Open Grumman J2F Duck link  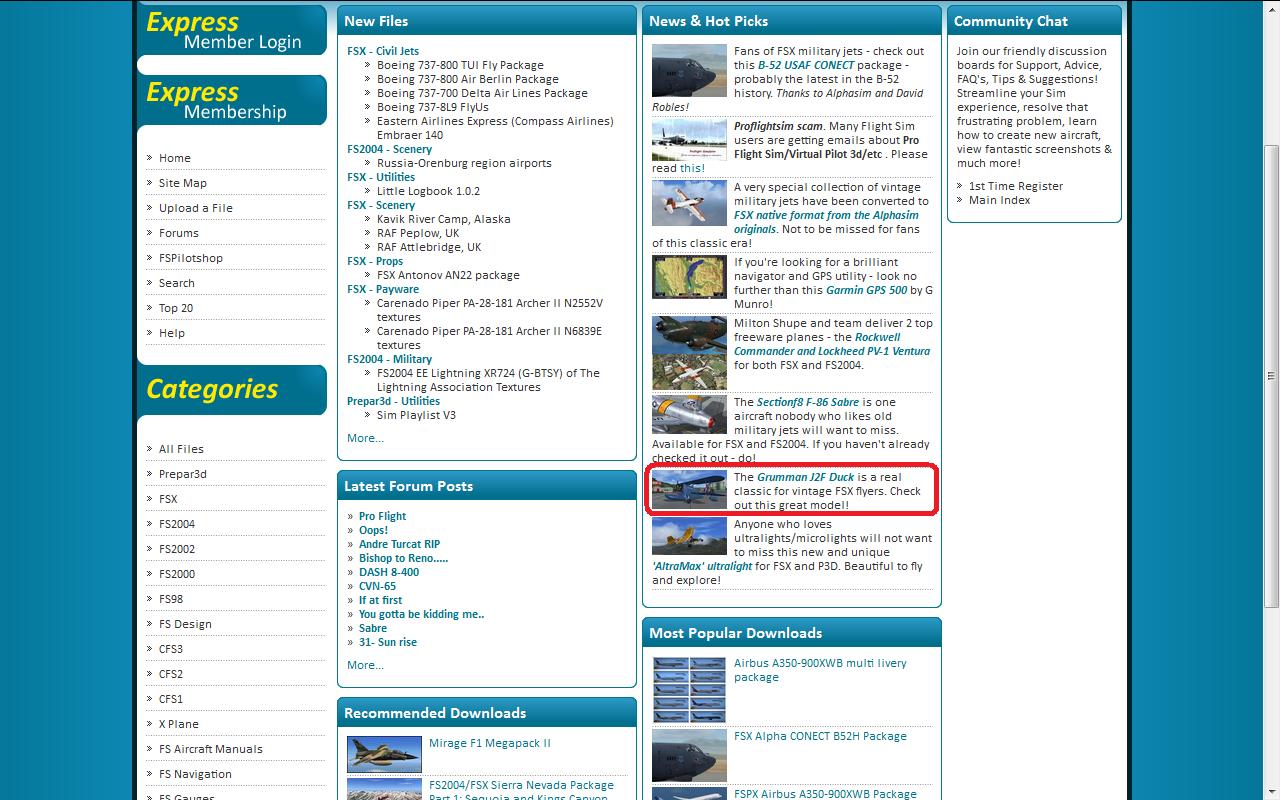[x=806, y=477]
